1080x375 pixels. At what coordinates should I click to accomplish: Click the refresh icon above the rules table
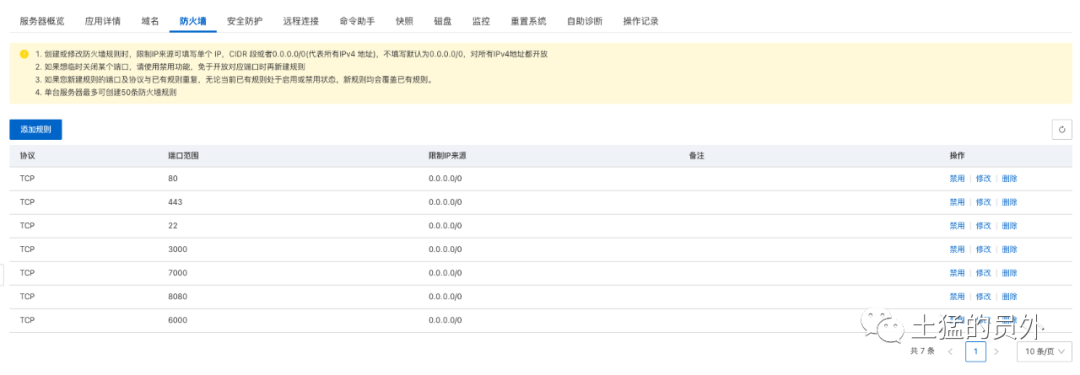(x=1061, y=130)
